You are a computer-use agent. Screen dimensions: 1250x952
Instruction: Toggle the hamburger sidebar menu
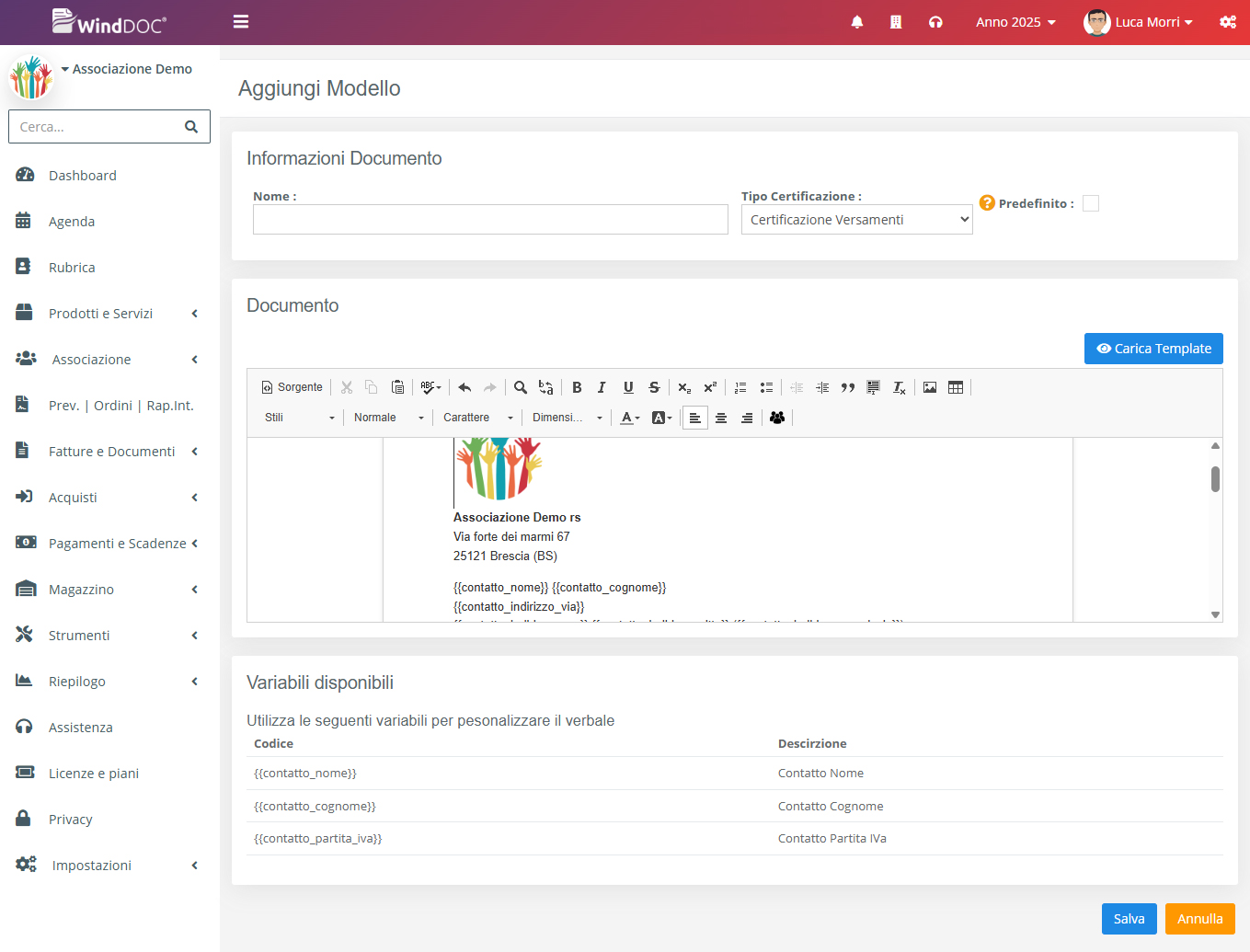[241, 22]
